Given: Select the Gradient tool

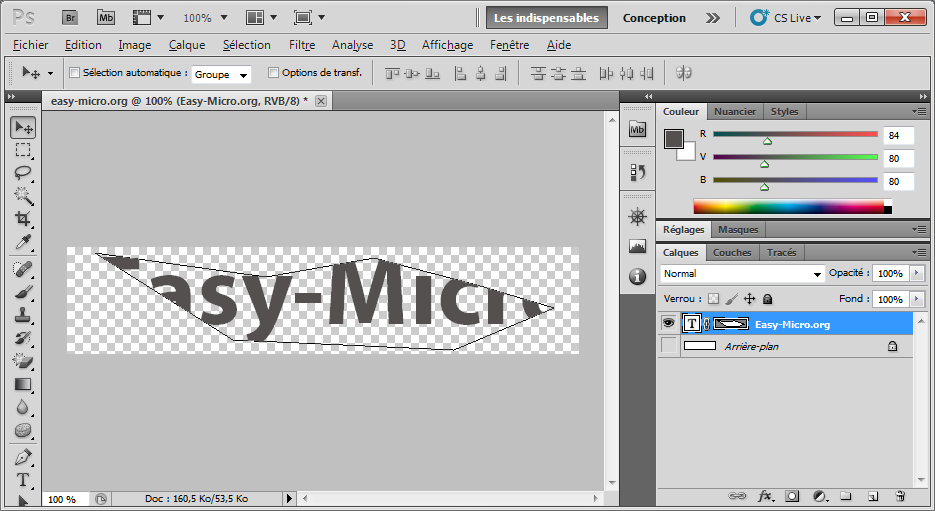Looking at the screenshot, I should (x=23, y=384).
